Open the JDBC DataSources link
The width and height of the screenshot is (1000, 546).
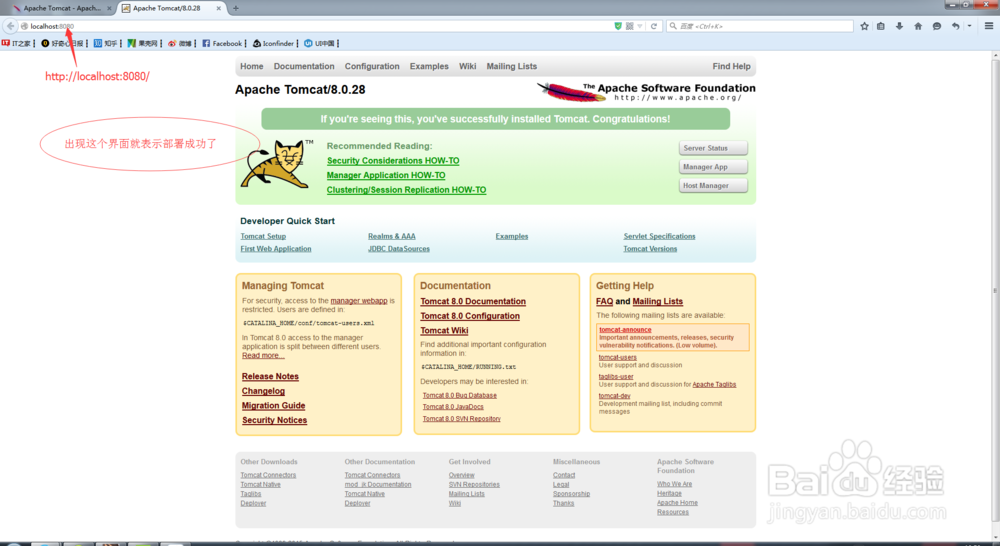click(399, 249)
